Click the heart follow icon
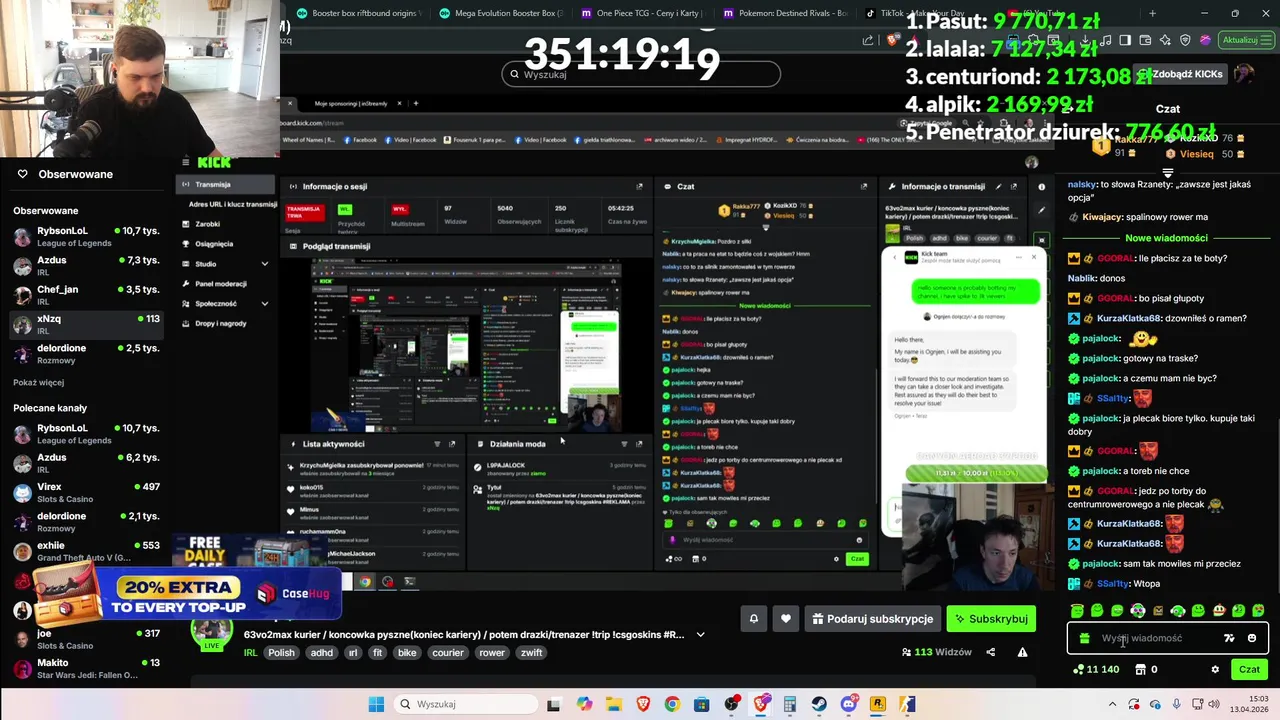This screenshot has height=720, width=1280. 786,619
